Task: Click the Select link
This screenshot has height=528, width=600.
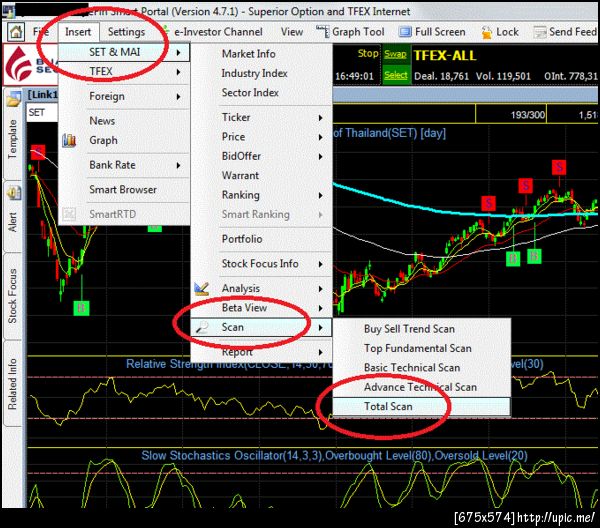Action: click(396, 75)
